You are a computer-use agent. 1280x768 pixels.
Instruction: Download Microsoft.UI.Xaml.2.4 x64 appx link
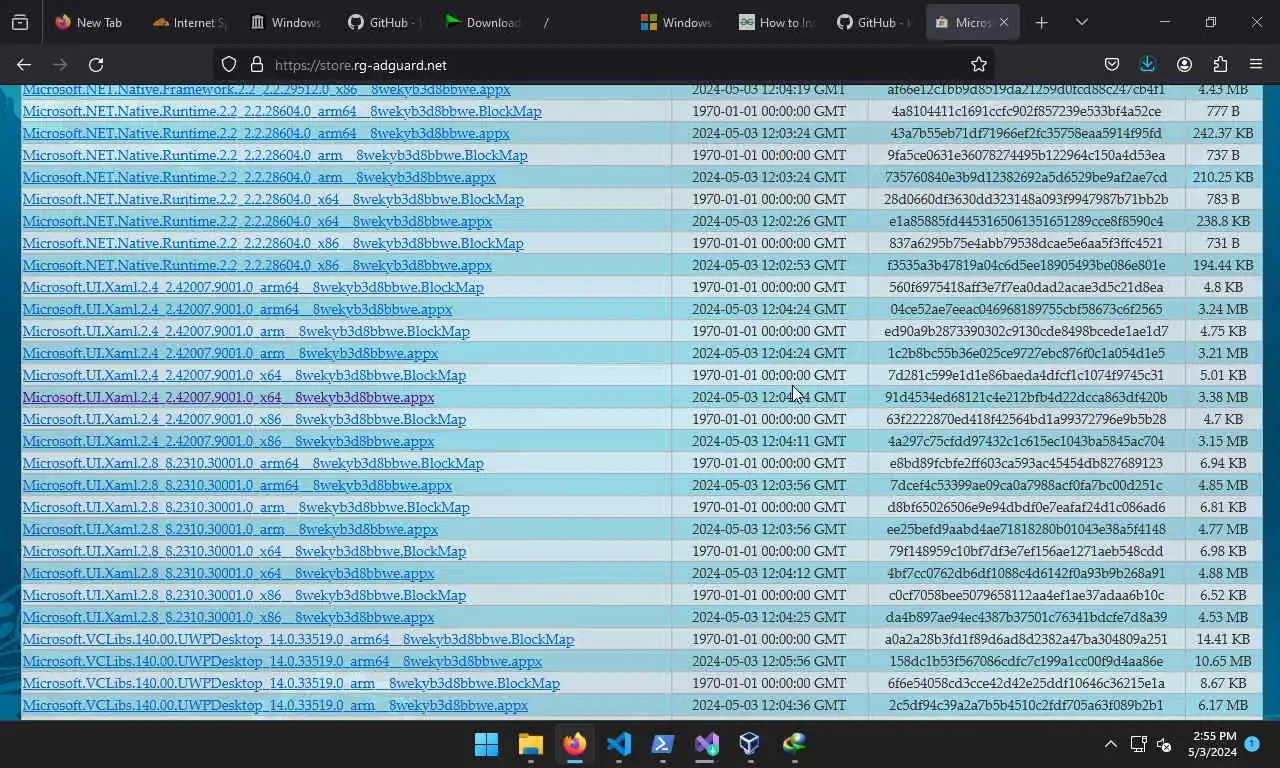[228, 397]
